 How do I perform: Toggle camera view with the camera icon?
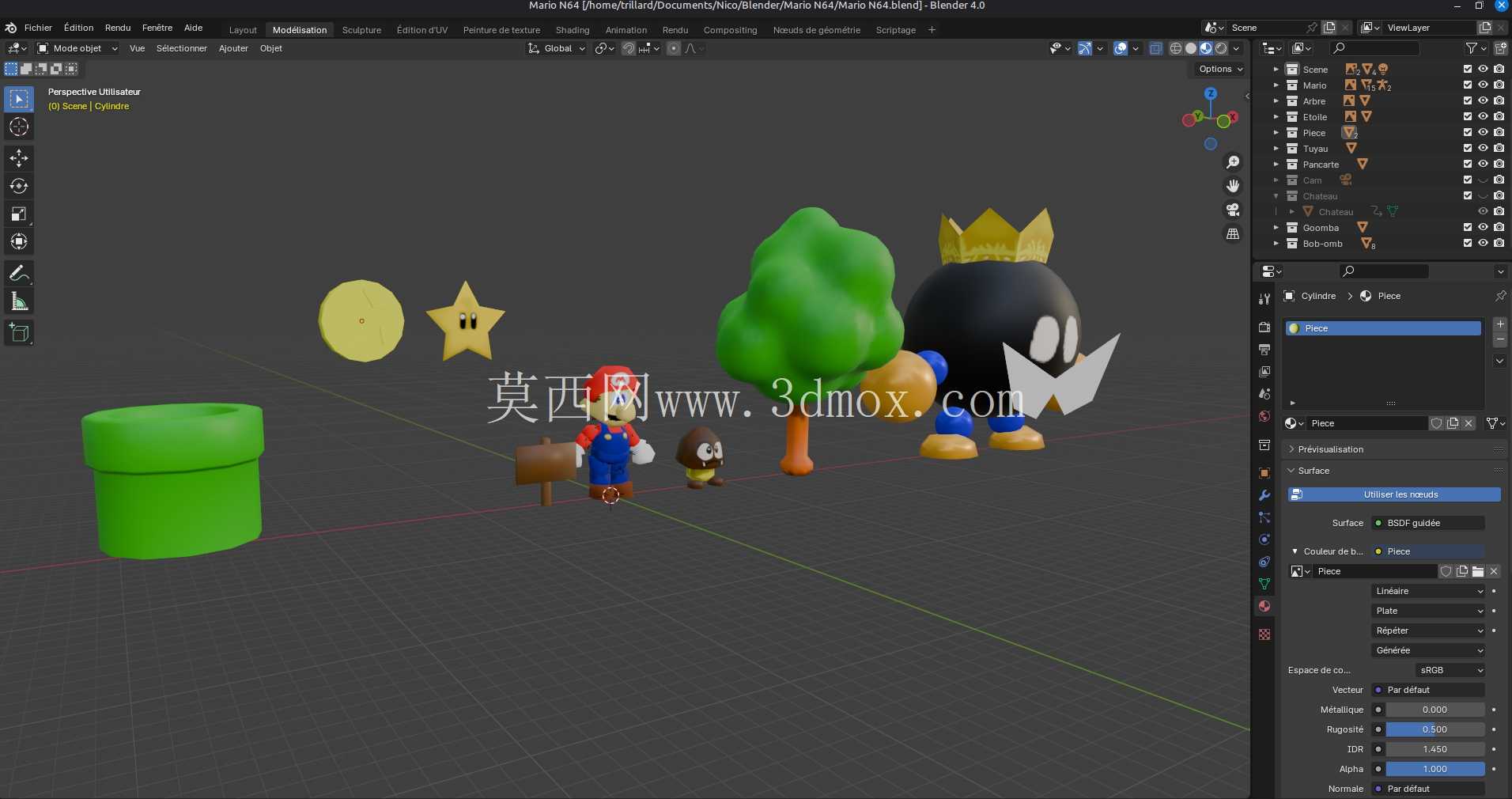(x=1233, y=210)
